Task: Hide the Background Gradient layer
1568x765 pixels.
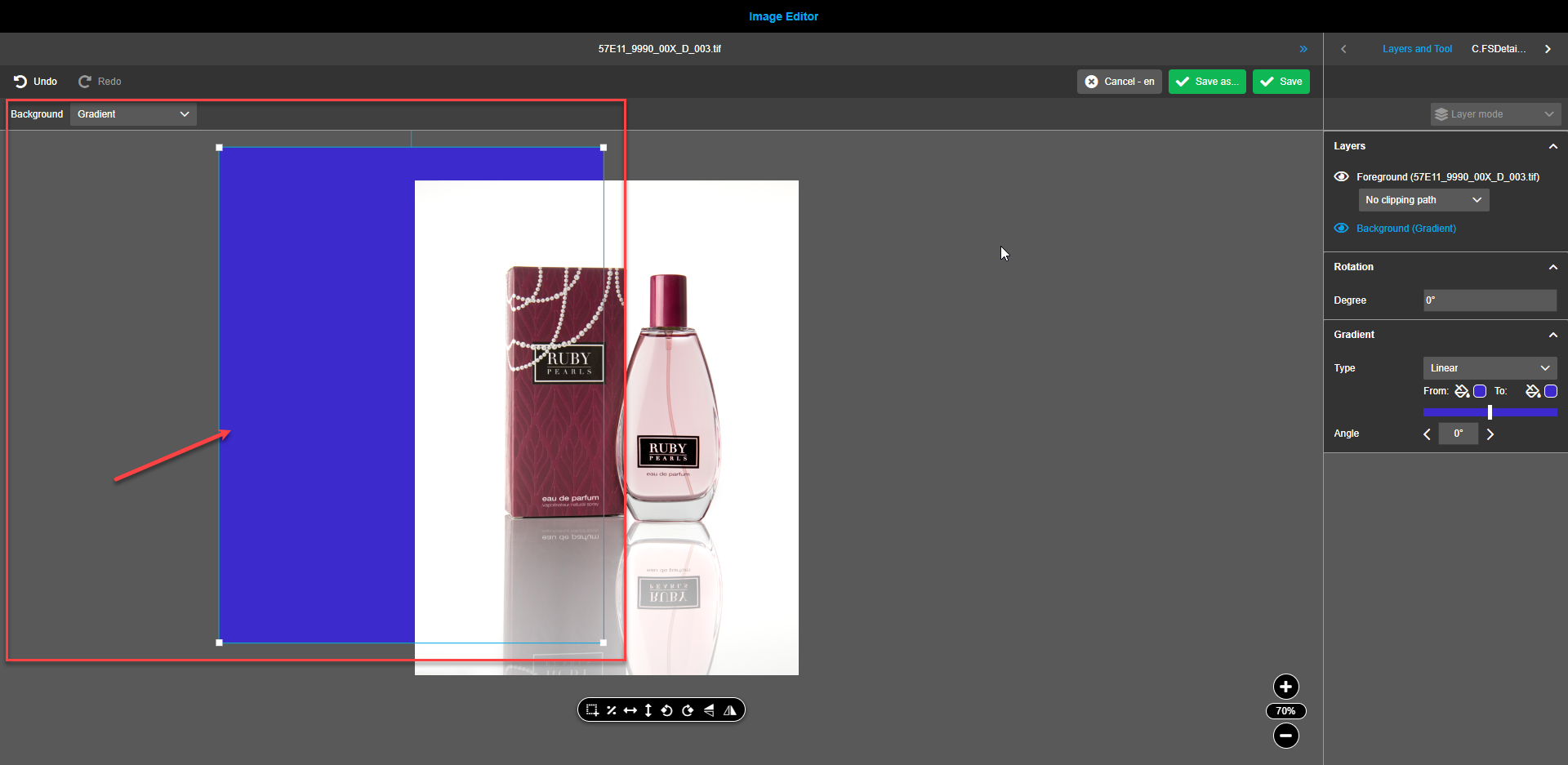Action: (x=1341, y=228)
